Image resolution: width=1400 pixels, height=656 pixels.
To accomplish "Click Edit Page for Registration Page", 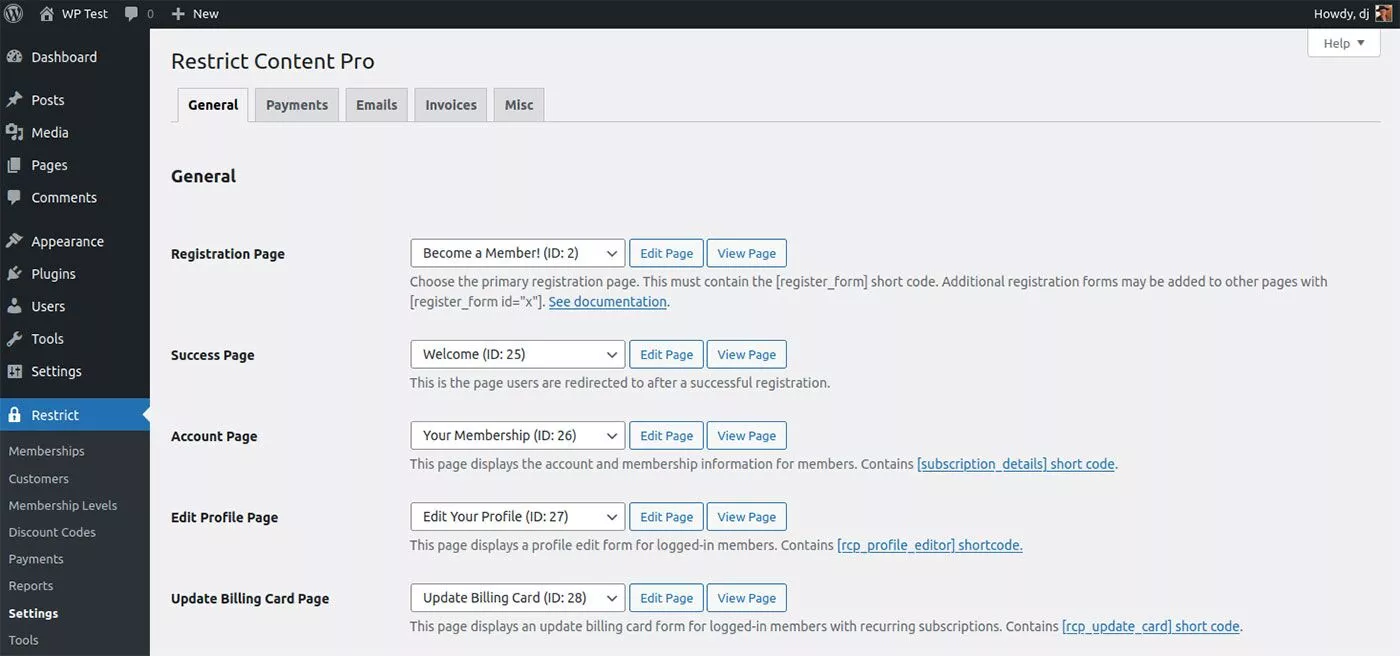I will pyautogui.click(x=666, y=253).
